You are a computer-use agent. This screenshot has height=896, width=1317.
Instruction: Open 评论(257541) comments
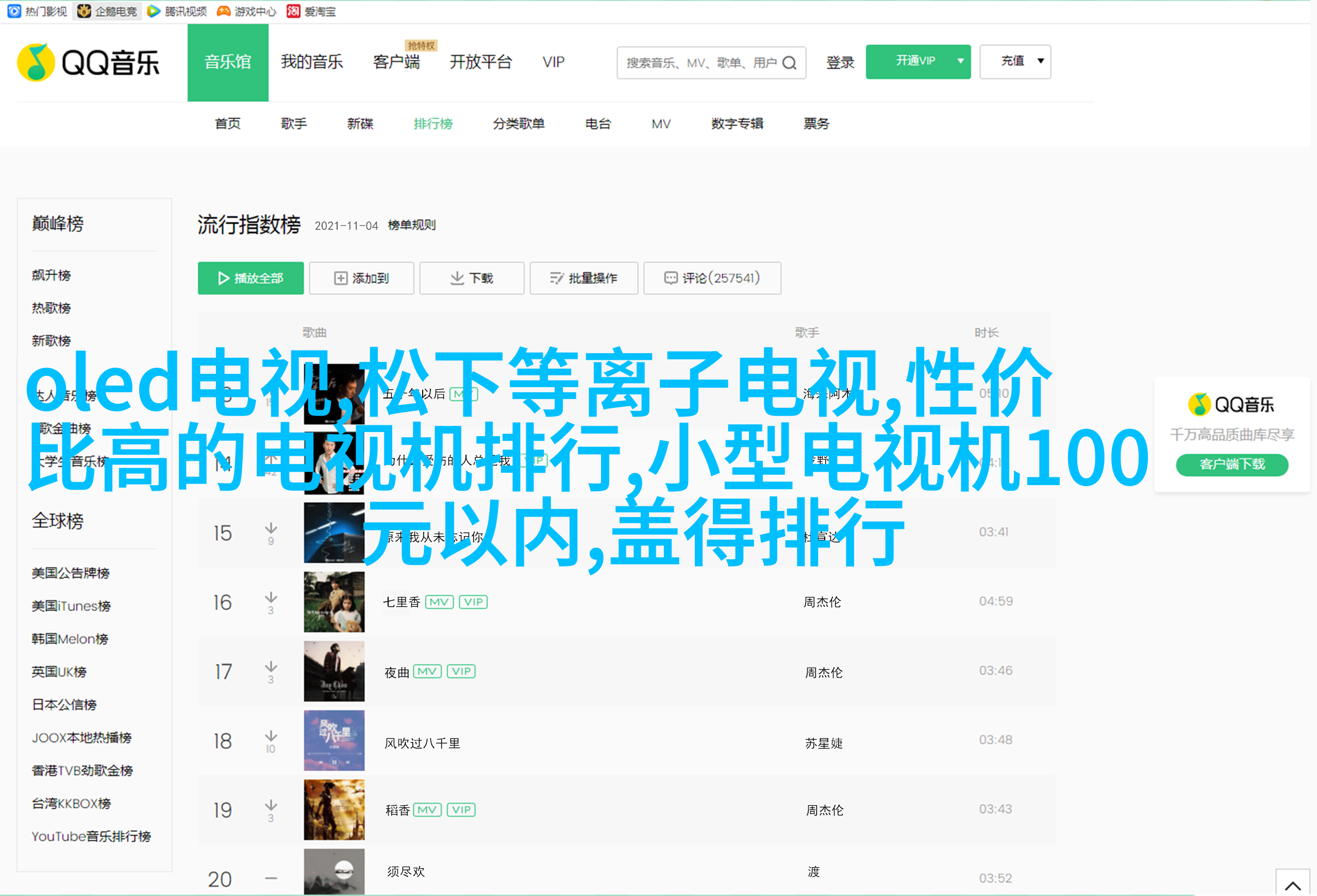[x=712, y=278]
